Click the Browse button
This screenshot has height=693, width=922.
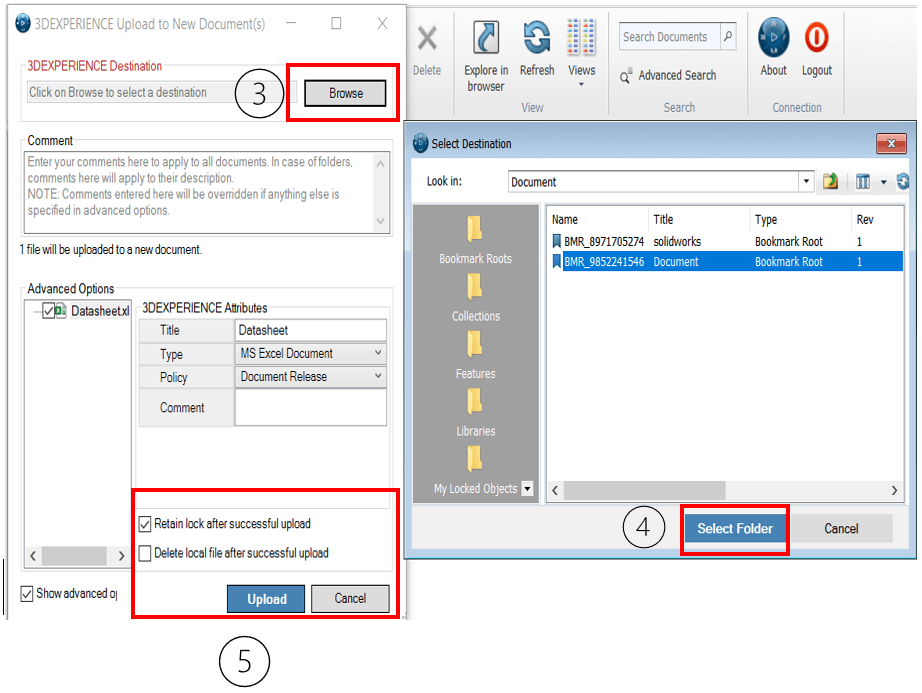pyautogui.click(x=345, y=93)
